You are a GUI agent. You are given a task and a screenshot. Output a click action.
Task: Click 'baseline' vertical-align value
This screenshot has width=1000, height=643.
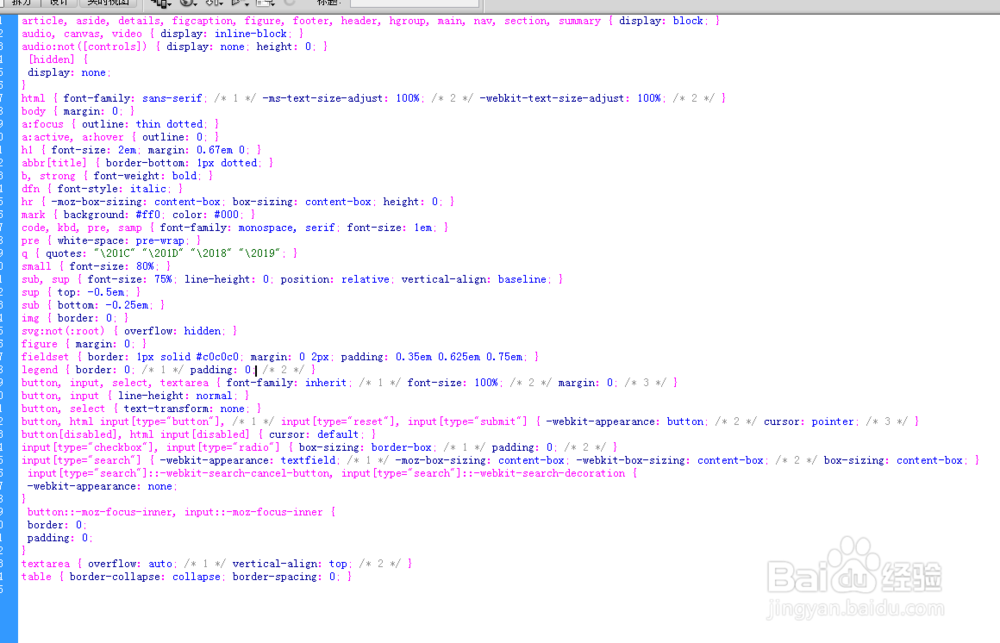click(522, 279)
